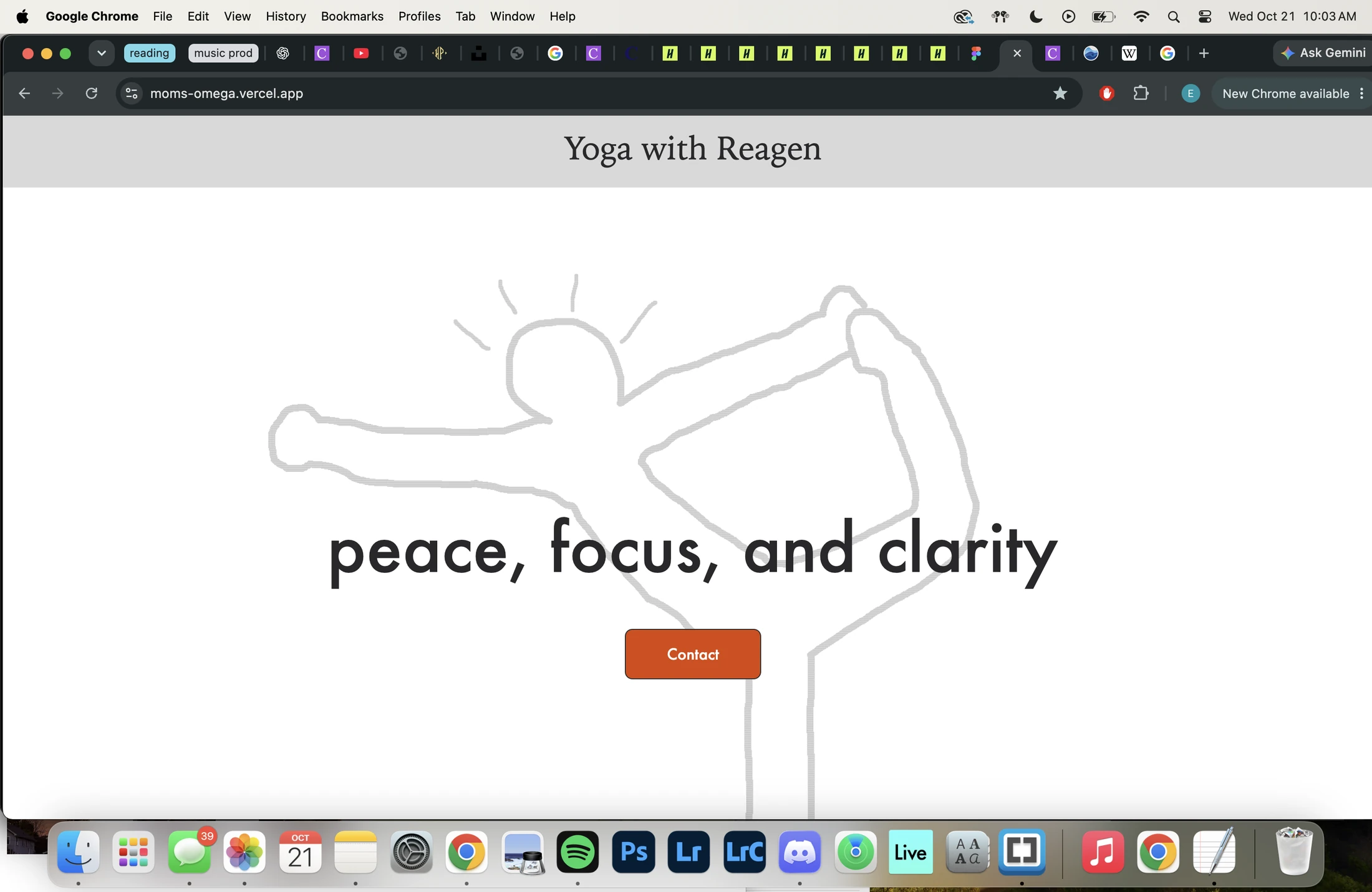The height and width of the screenshot is (892, 1372).
Task: Switch to the Wikipedia tab
Action: point(1129,53)
